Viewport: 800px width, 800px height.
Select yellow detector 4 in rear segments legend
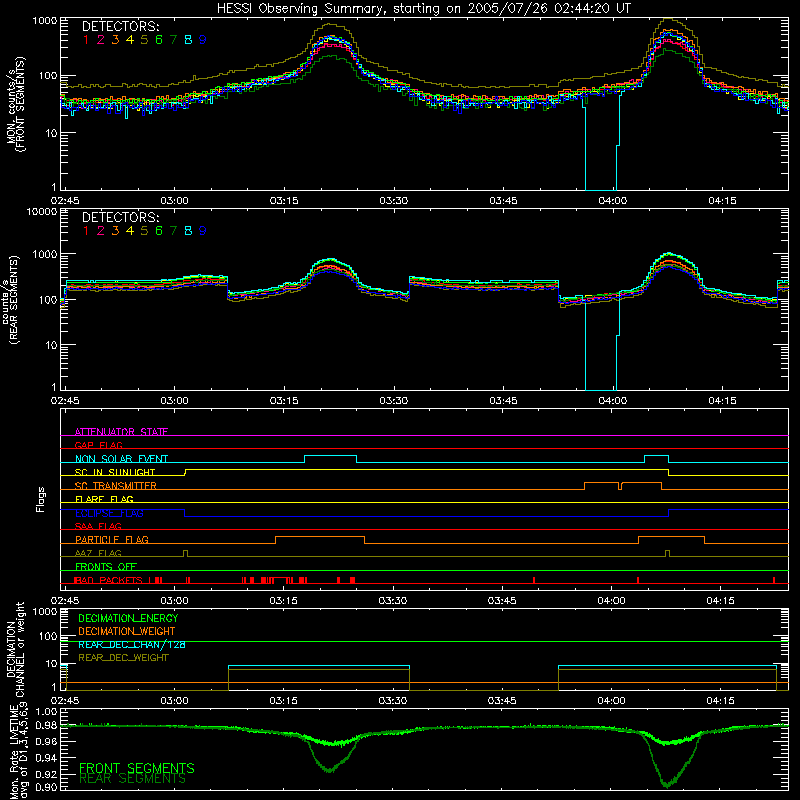click(x=130, y=231)
